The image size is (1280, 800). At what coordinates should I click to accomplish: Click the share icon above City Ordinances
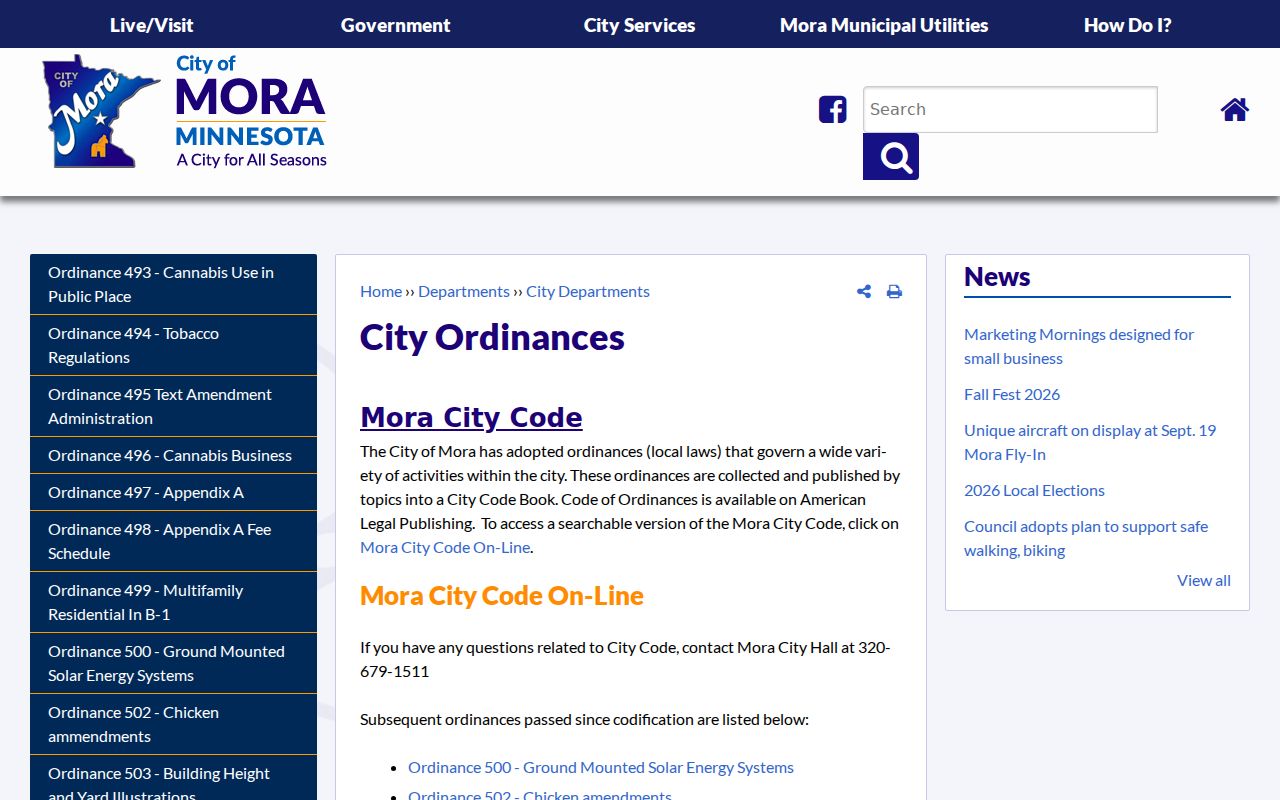(x=864, y=292)
